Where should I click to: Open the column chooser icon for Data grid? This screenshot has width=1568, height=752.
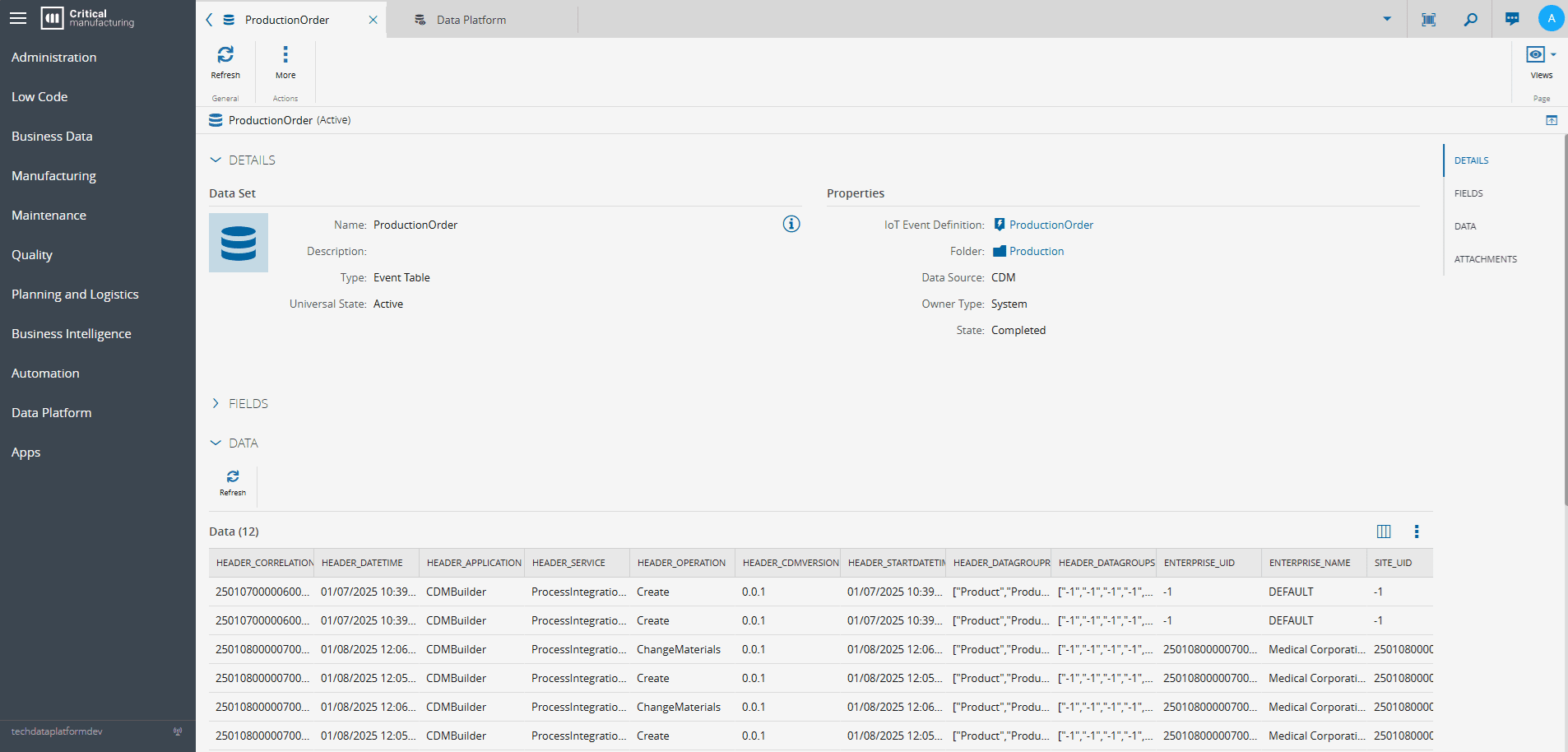1384,532
